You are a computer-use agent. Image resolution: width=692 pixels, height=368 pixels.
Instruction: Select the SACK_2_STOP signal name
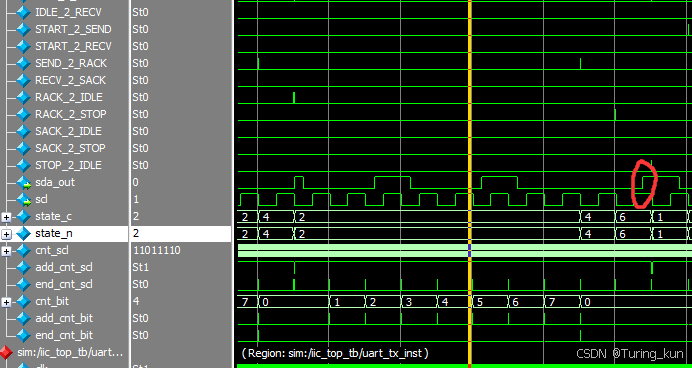(x=70, y=148)
